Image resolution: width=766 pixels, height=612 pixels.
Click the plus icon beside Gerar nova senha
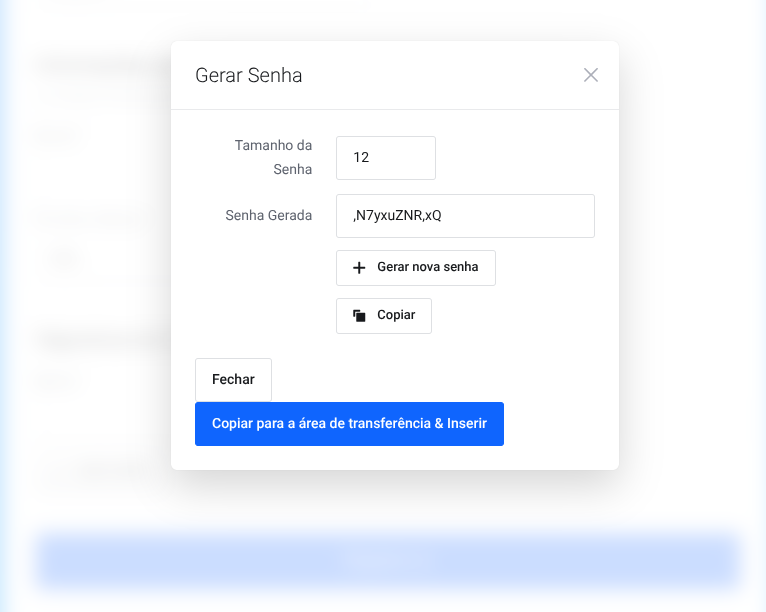360,268
